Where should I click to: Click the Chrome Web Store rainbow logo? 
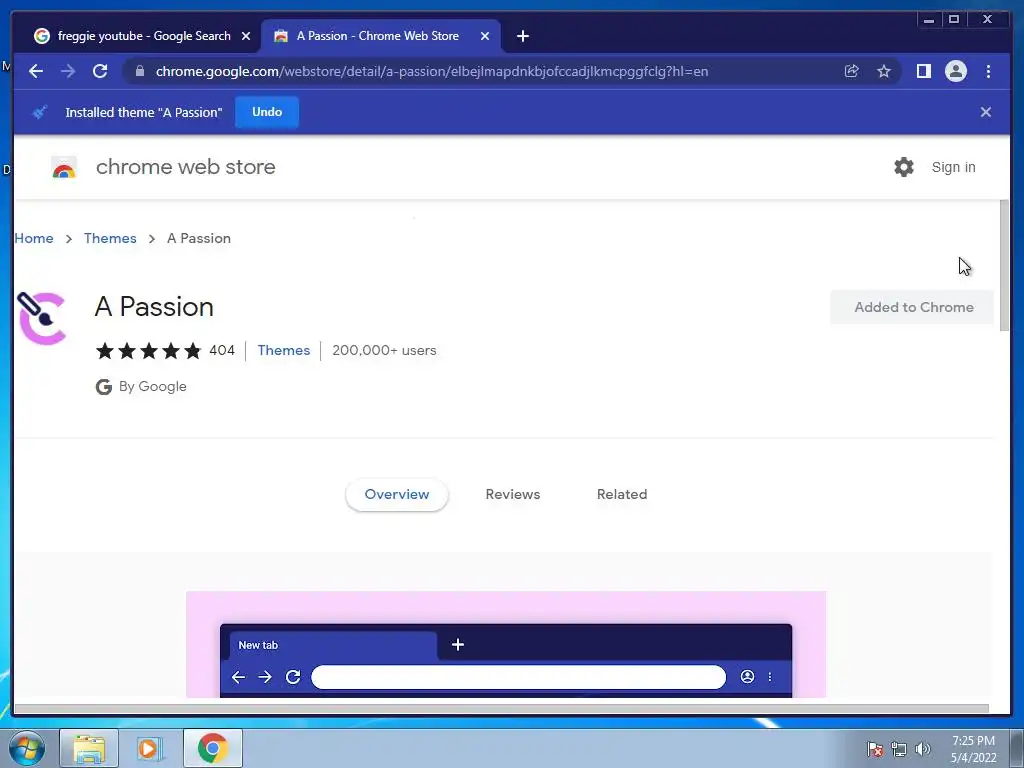coord(64,168)
